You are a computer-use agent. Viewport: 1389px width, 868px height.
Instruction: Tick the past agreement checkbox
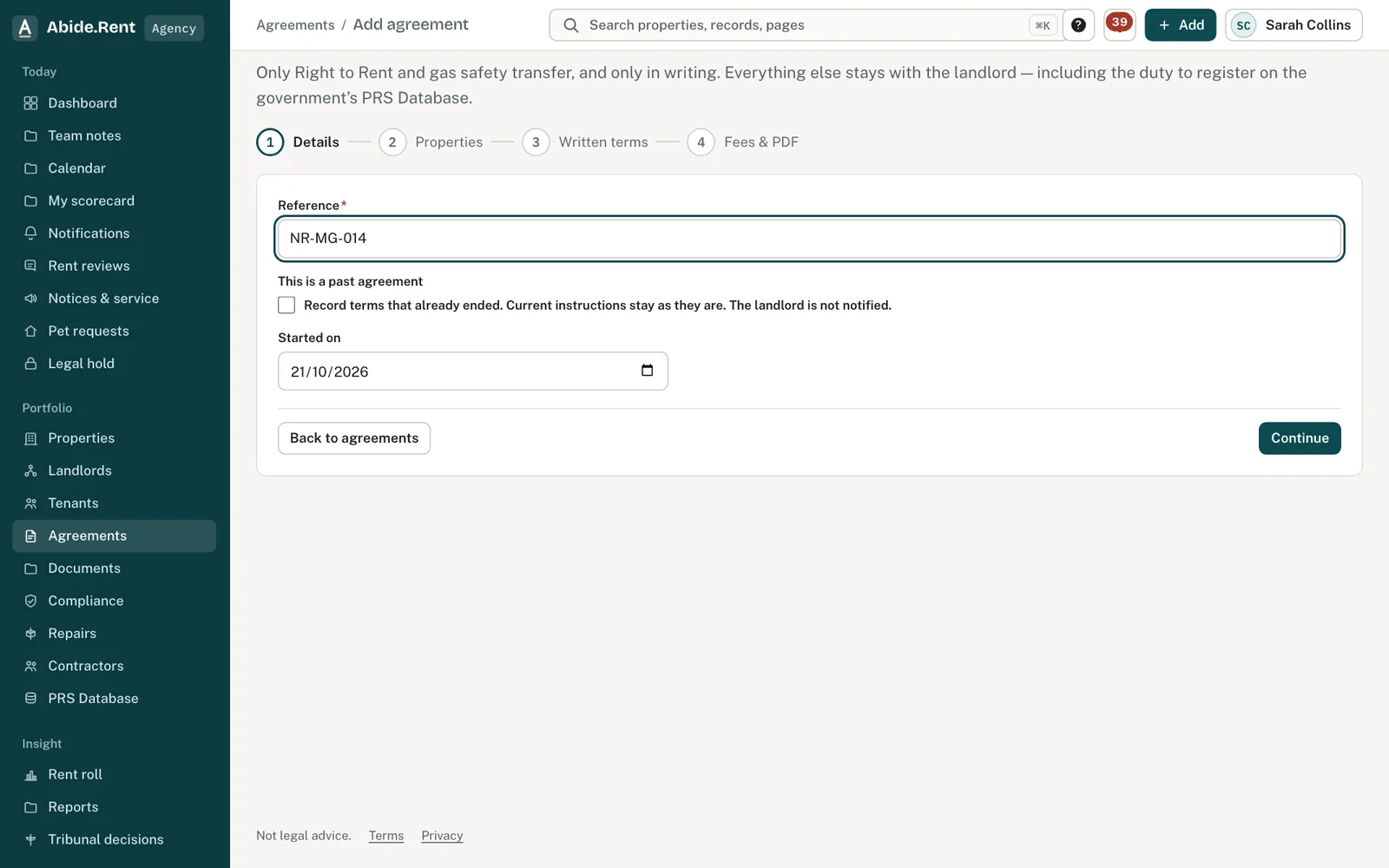click(286, 306)
